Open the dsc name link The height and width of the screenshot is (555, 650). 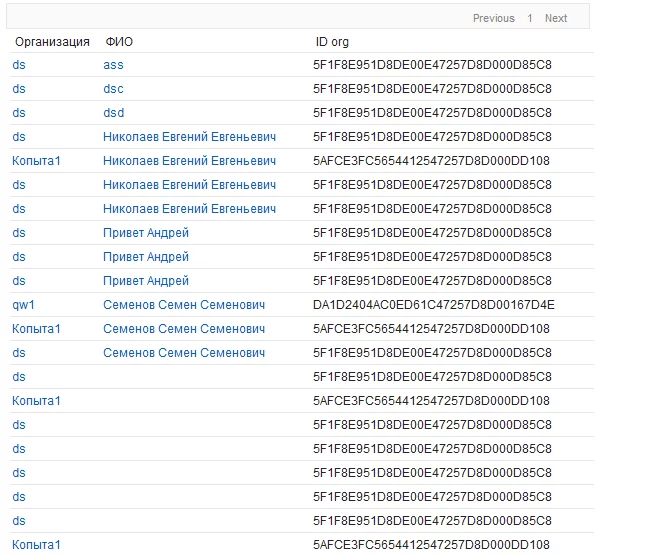click(113, 89)
